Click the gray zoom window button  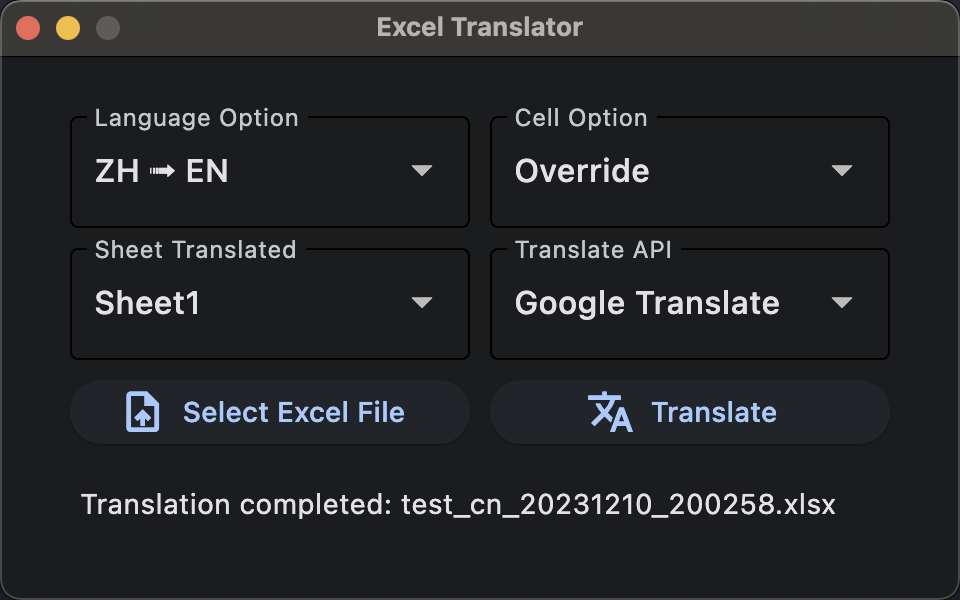tap(108, 28)
